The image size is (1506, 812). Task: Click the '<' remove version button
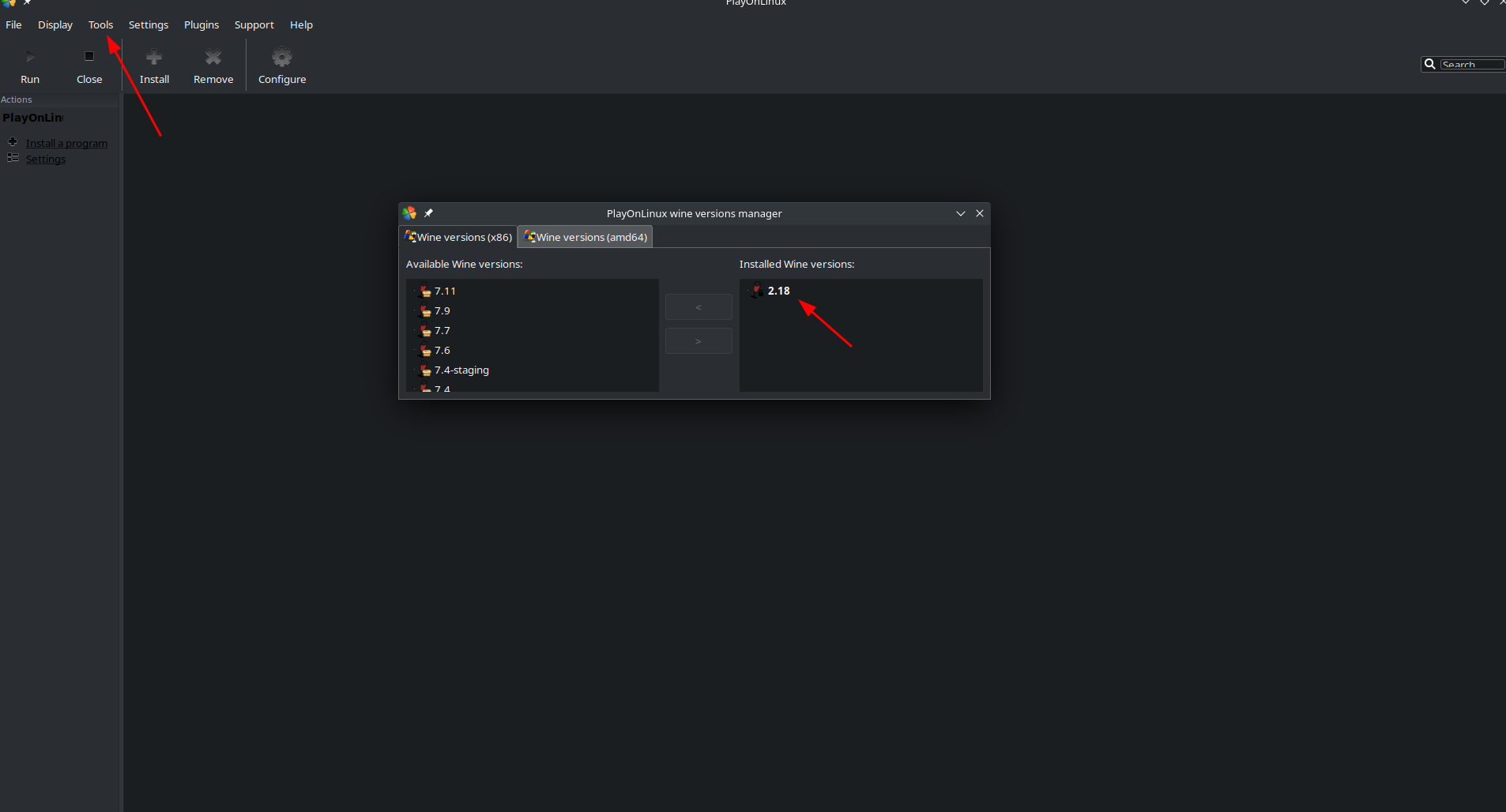(x=698, y=307)
